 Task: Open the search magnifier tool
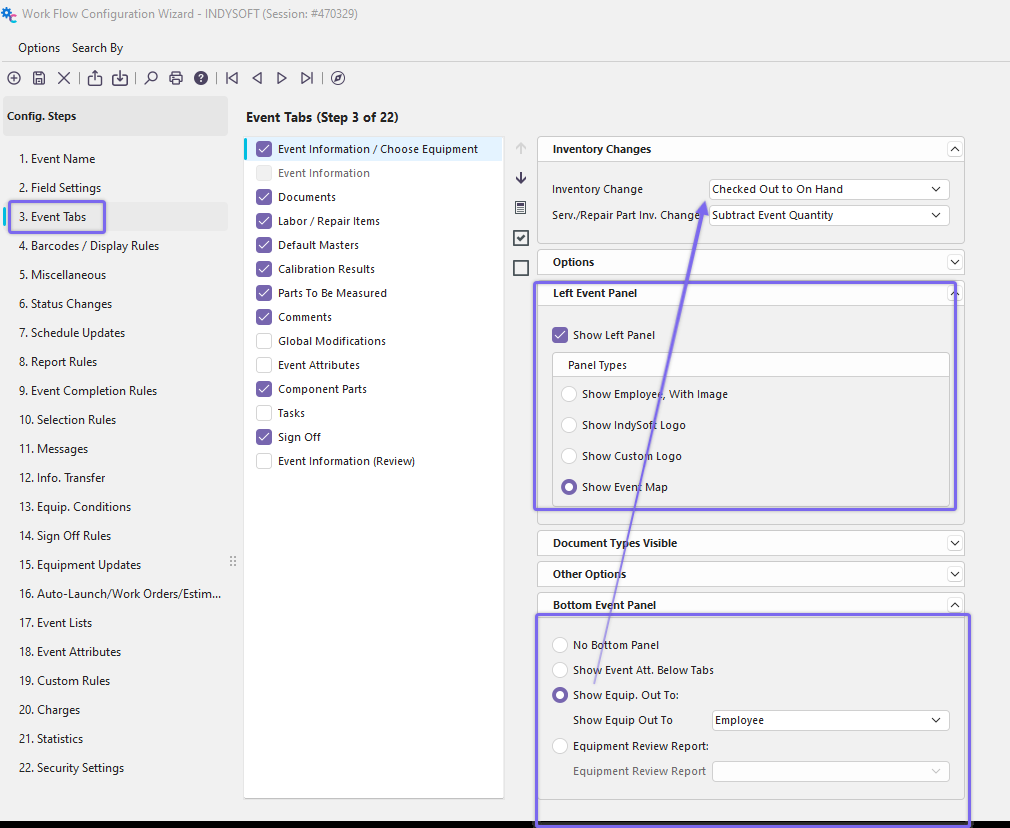pyautogui.click(x=151, y=78)
